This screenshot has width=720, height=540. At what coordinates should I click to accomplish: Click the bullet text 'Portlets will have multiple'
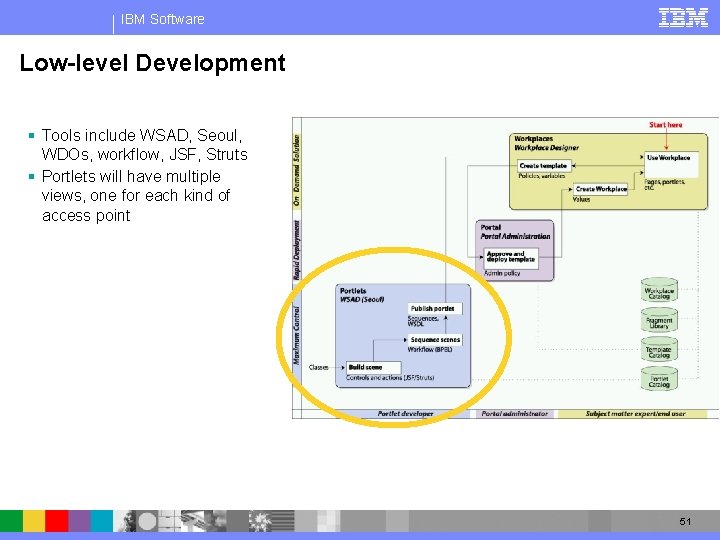pyautogui.click(x=131, y=176)
